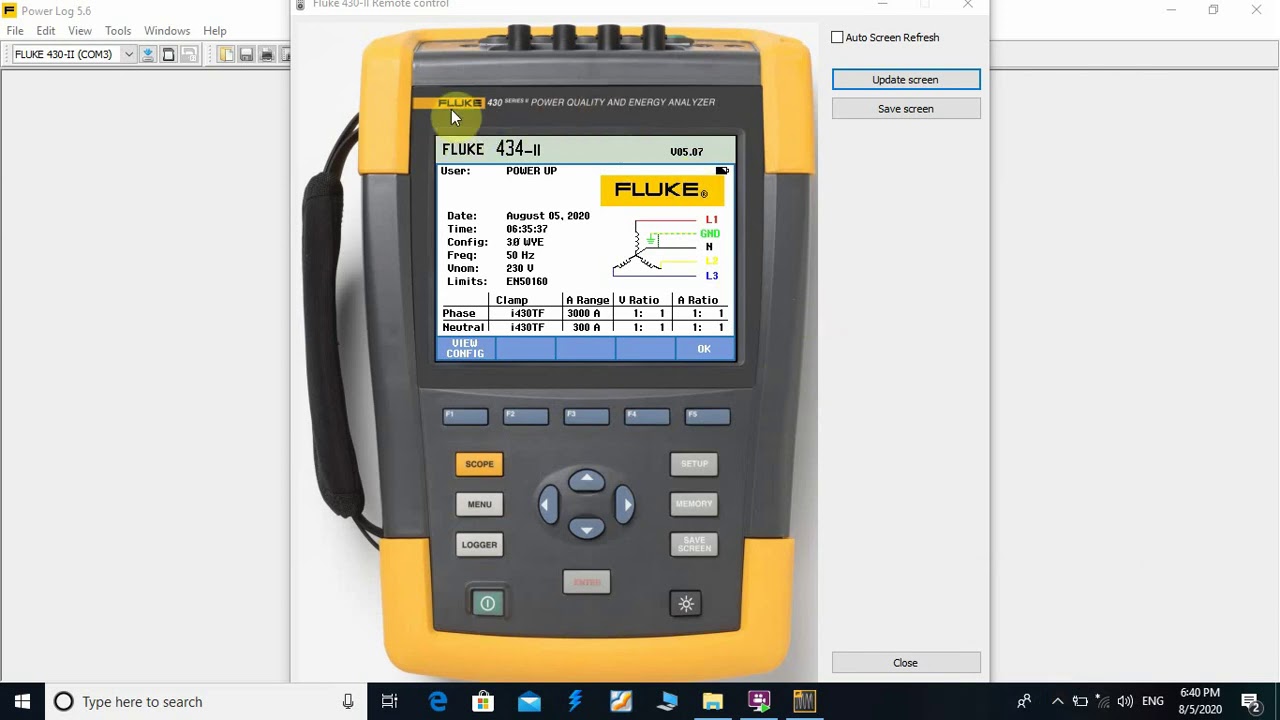Open the Windows Start menu
Screen dimensions: 1280x720
22,701
